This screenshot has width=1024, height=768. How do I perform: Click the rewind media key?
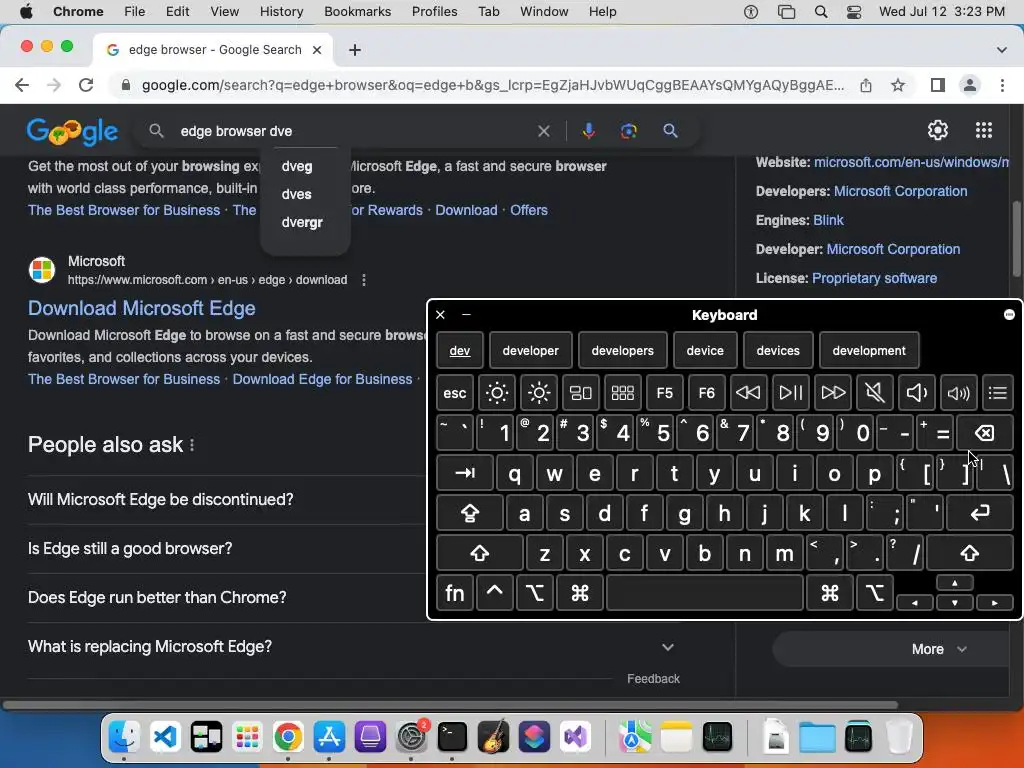tap(748, 392)
